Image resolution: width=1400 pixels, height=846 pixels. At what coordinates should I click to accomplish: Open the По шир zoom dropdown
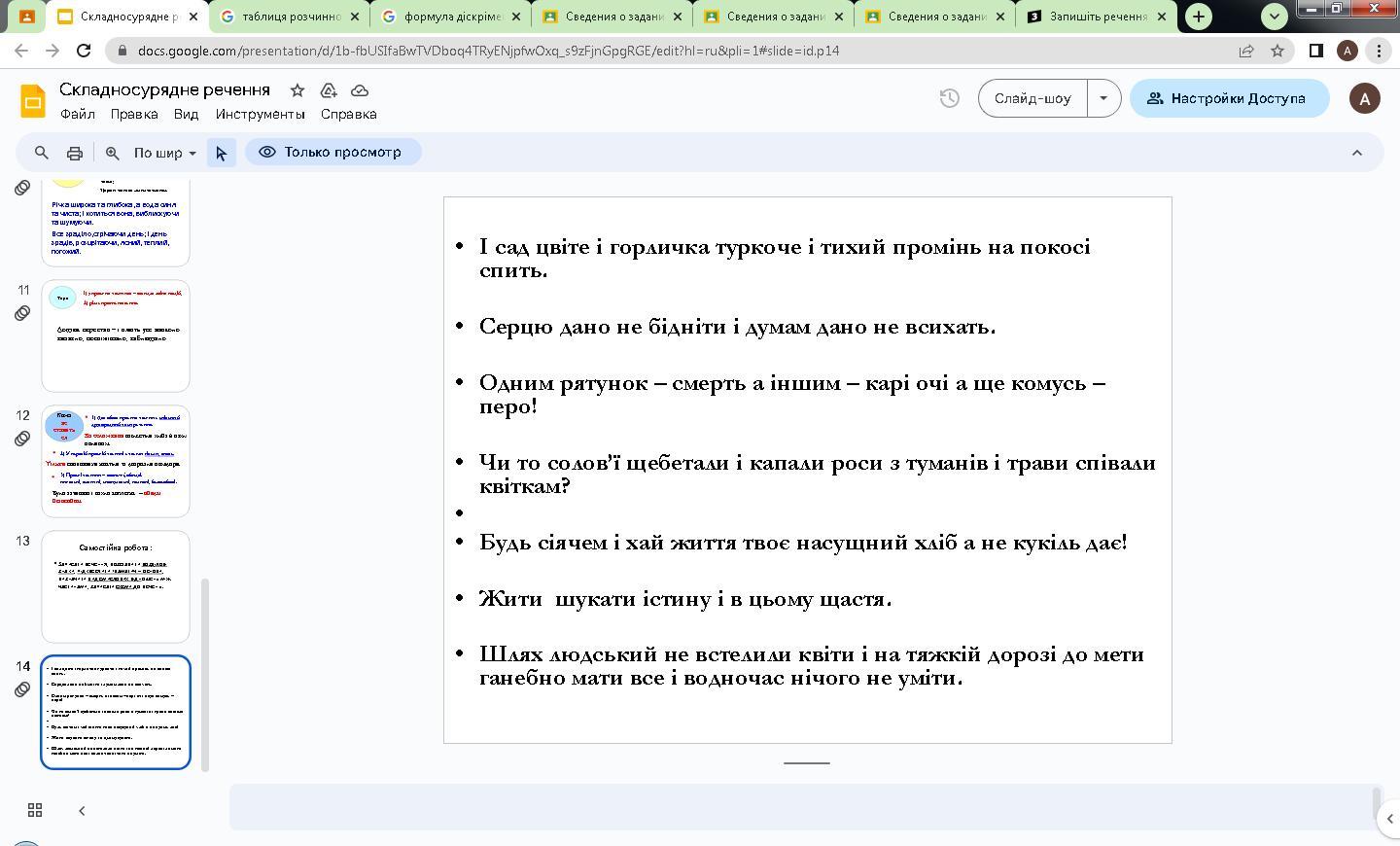(x=164, y=153)
